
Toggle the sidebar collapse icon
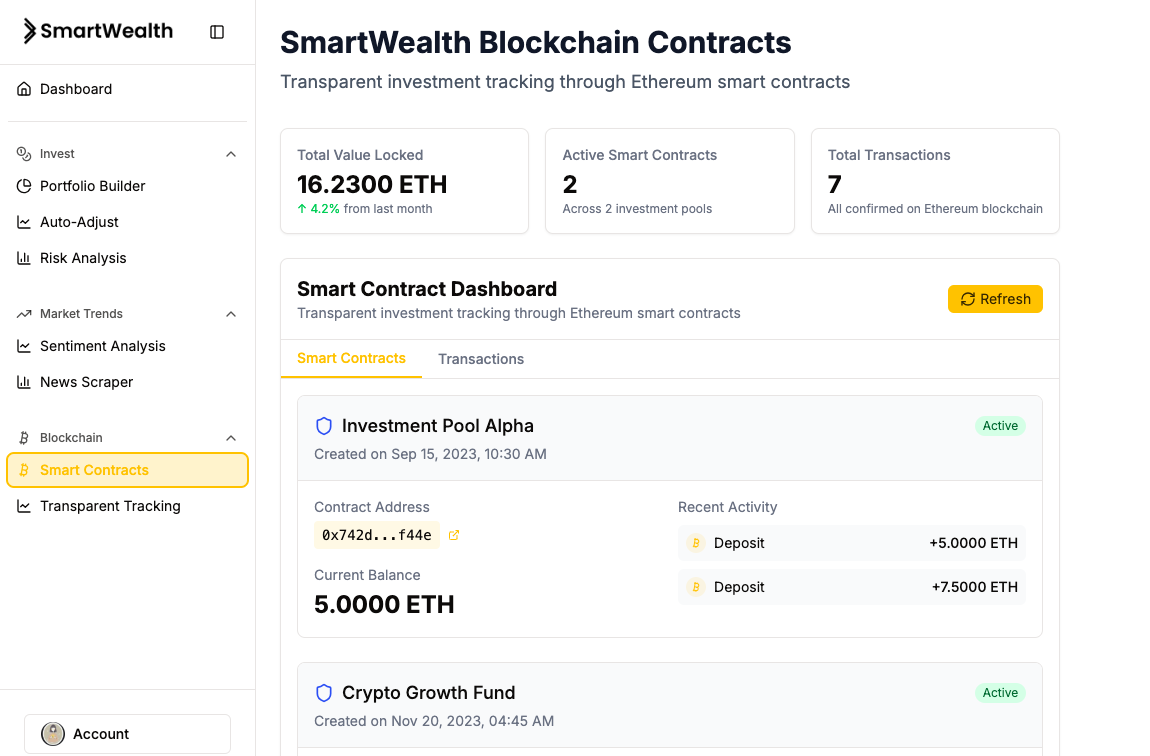click(x=217, y=32)
